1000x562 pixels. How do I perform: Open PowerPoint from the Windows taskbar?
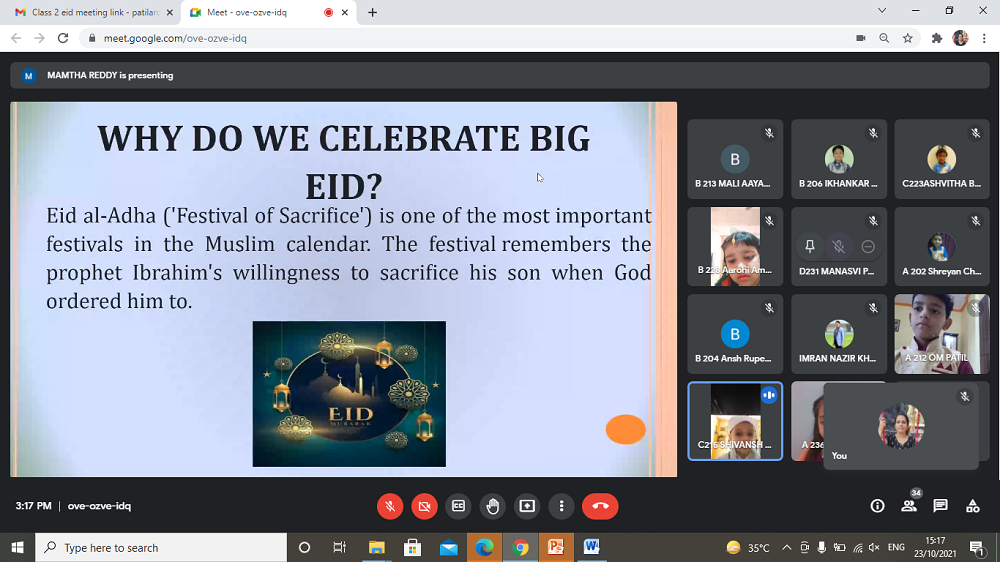point(555,547)
